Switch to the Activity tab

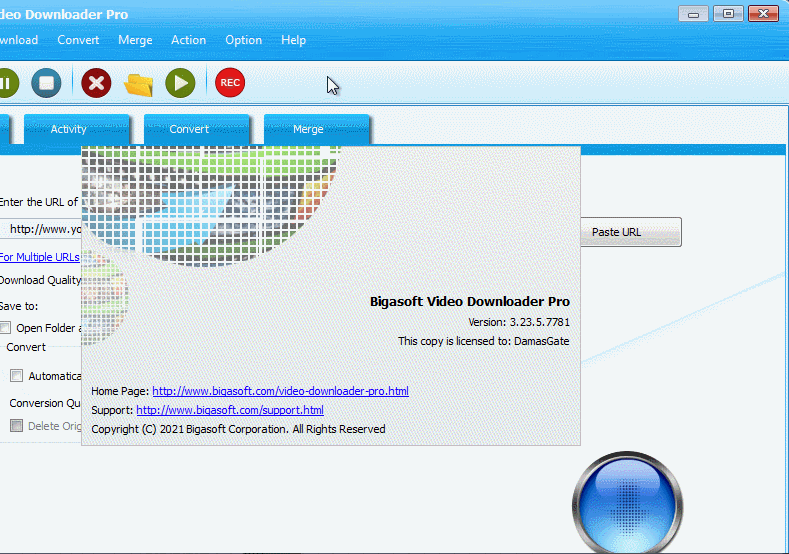(x=76, y=129)
